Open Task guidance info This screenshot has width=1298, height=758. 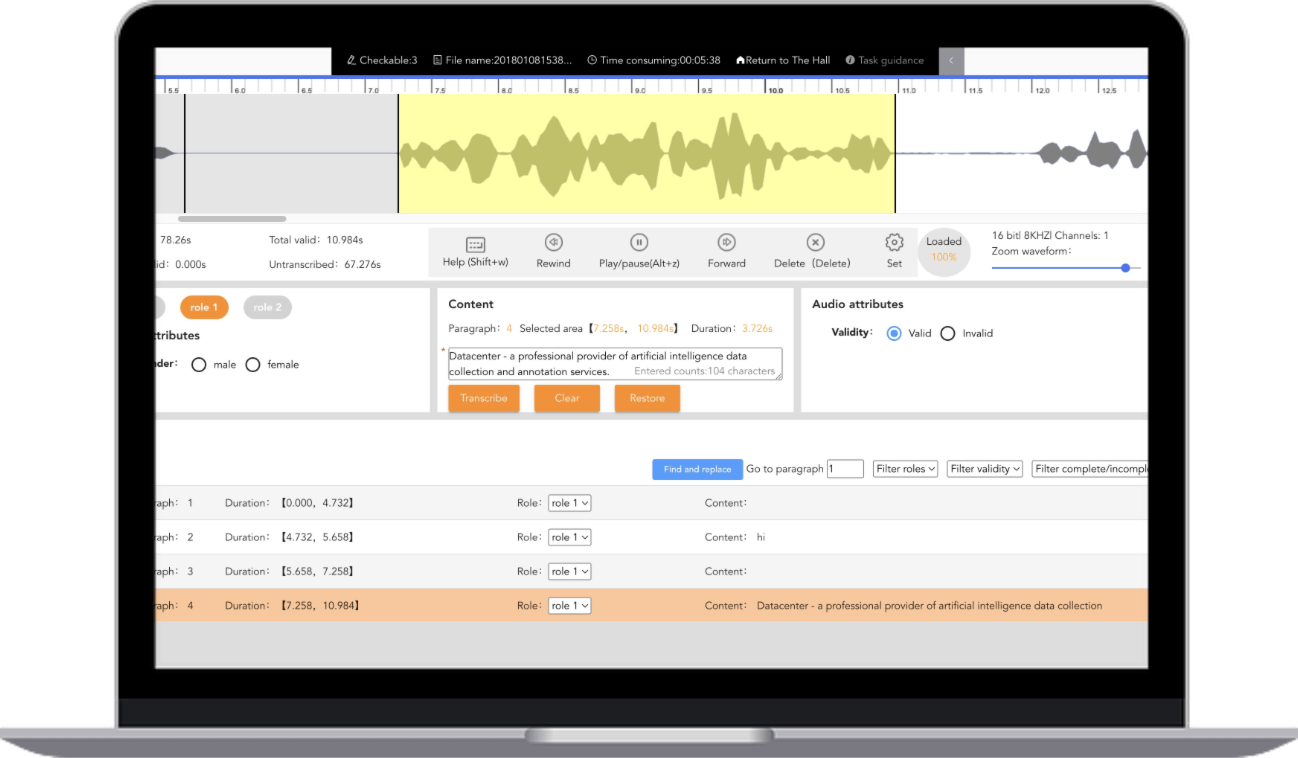pyautogui.click(x=884, y=60)
